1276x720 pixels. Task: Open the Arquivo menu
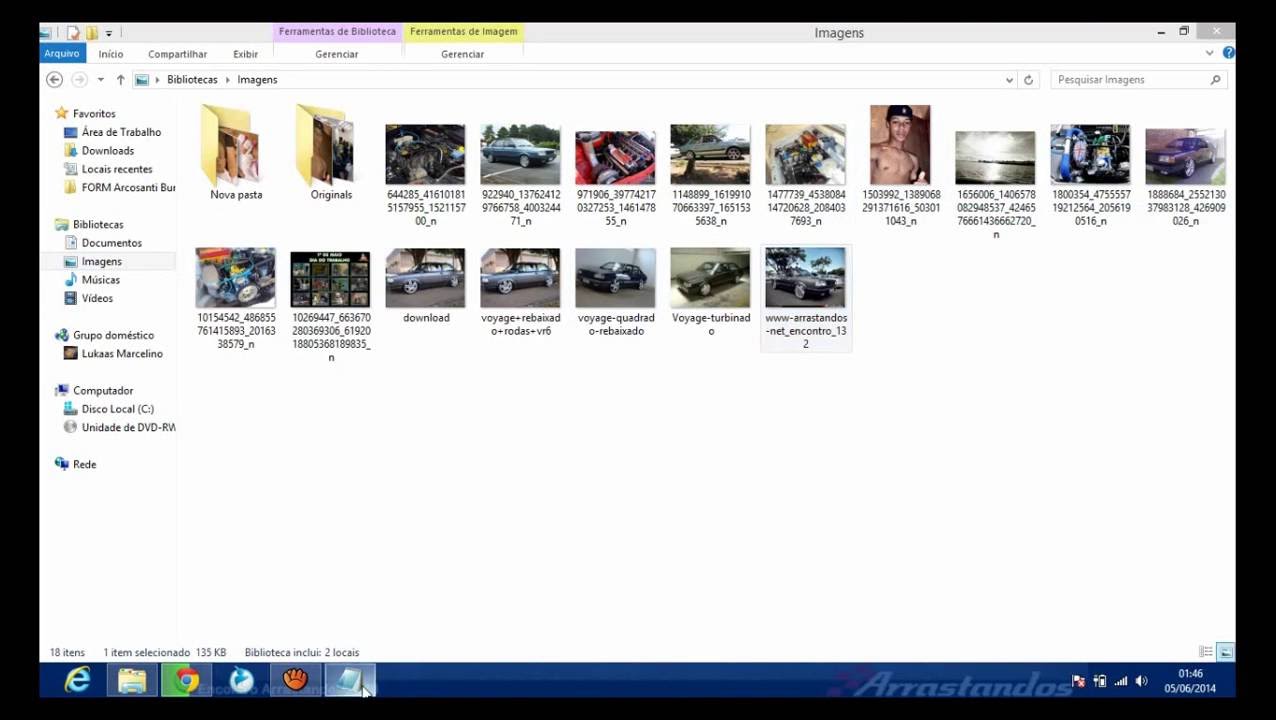pyautogui.click(x=61, y=54)
